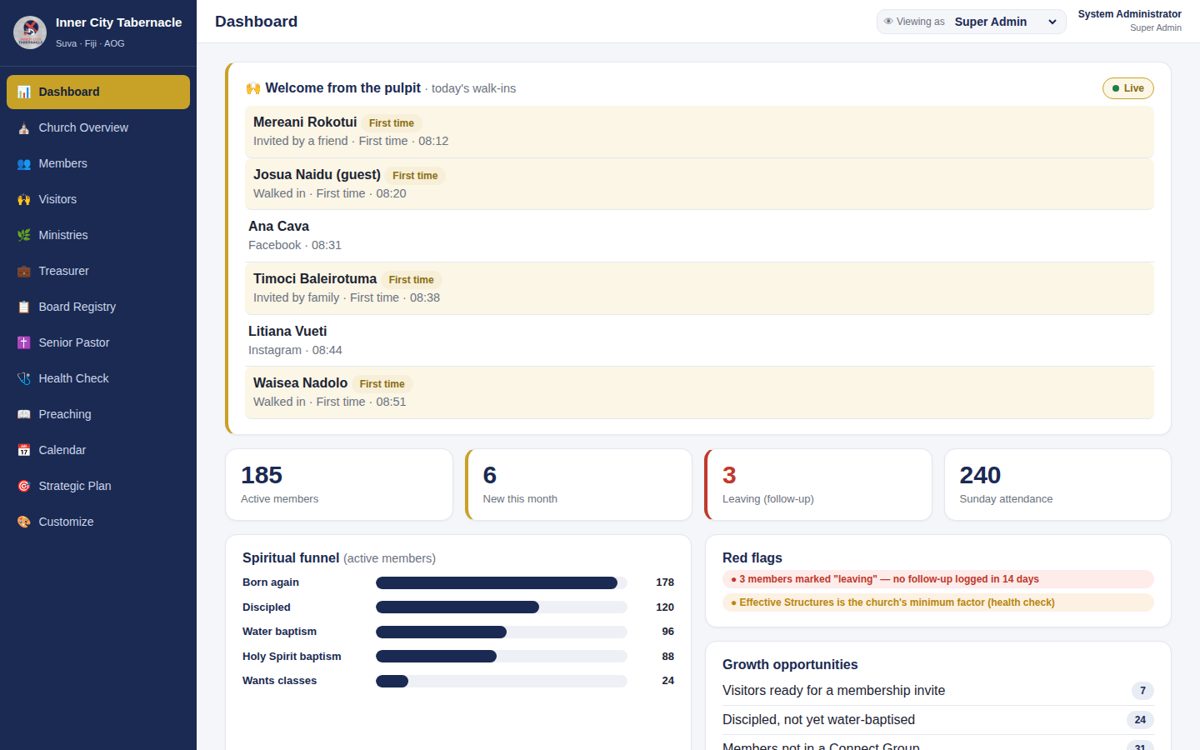The image size is (1200, 750).
Task: Click the Born again progress bar
Action: (x=501, y=583)
